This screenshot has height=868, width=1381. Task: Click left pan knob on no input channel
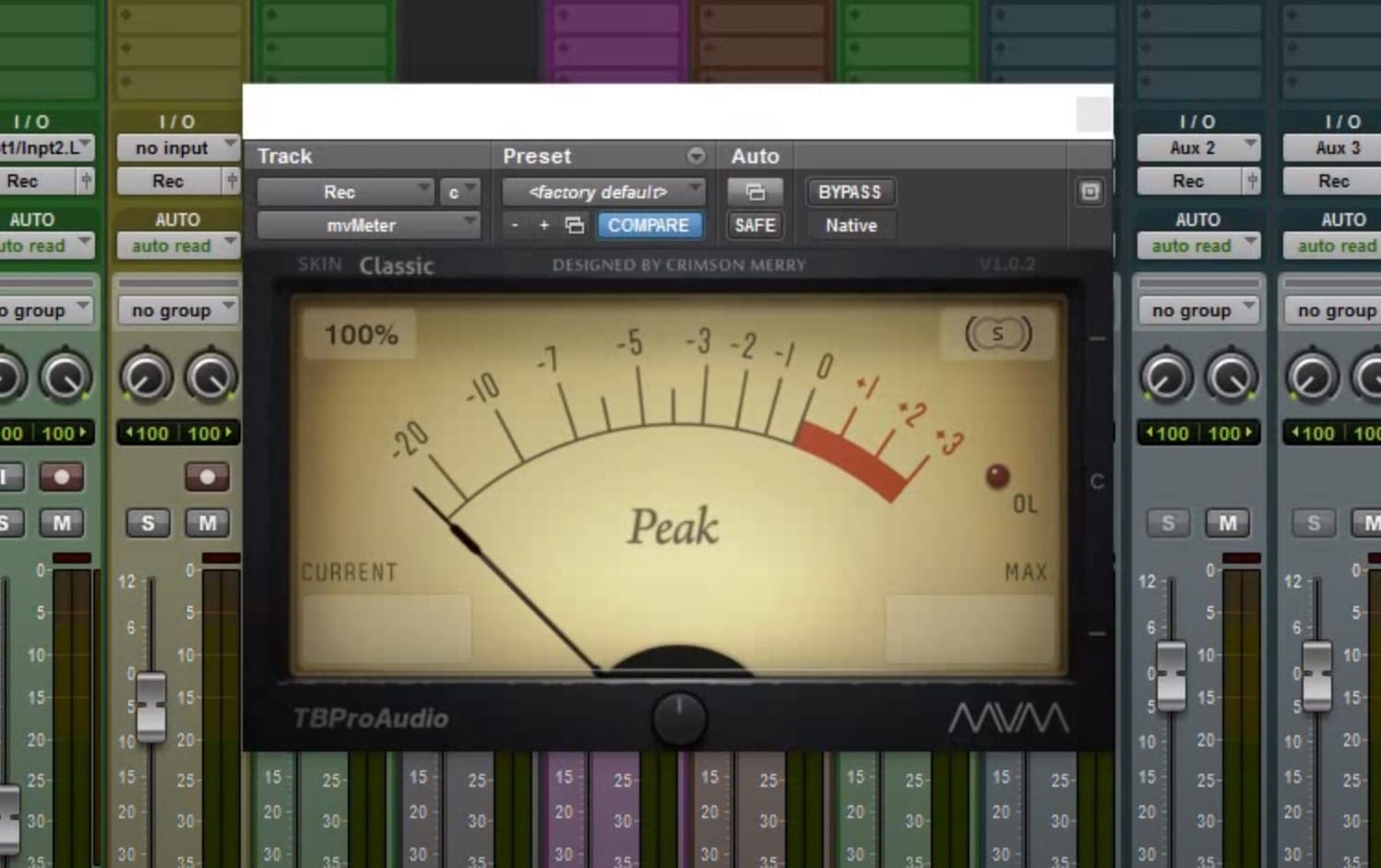point(146,377)
